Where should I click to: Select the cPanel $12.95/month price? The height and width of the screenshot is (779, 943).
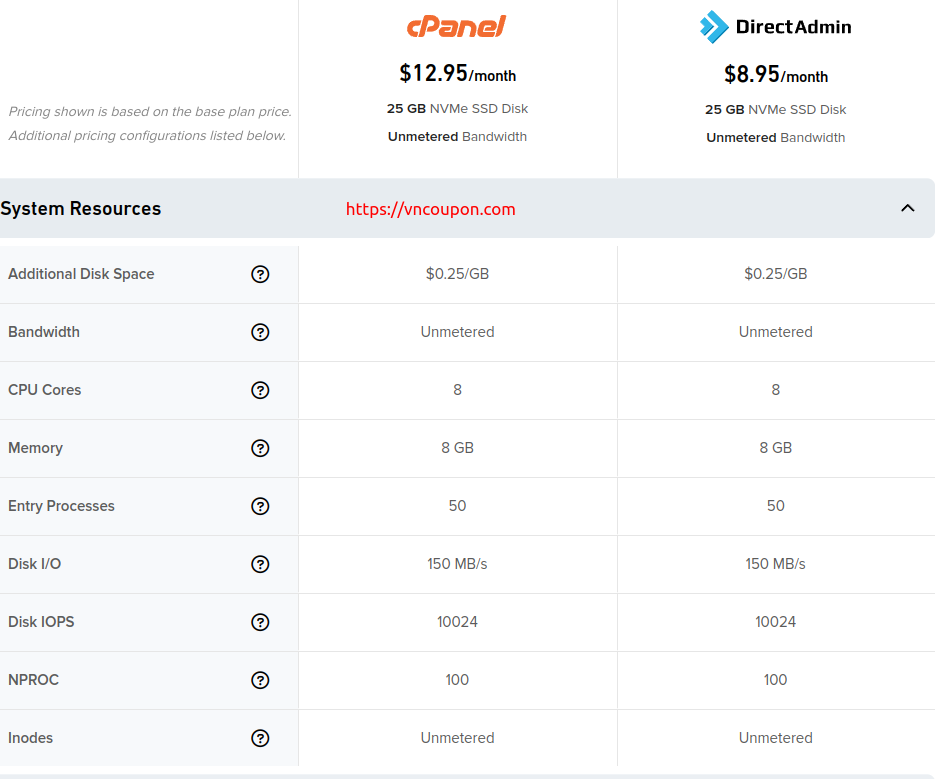458,73
